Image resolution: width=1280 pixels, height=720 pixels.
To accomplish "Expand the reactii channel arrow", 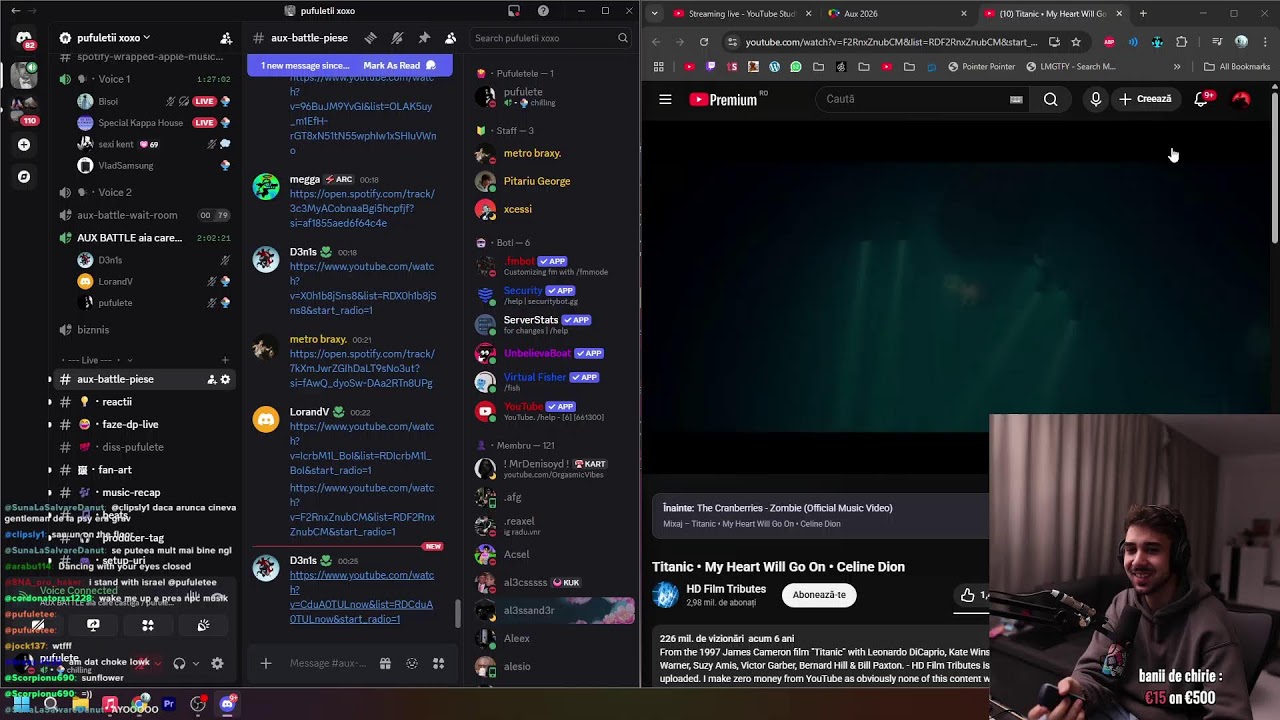I will 50,402.
